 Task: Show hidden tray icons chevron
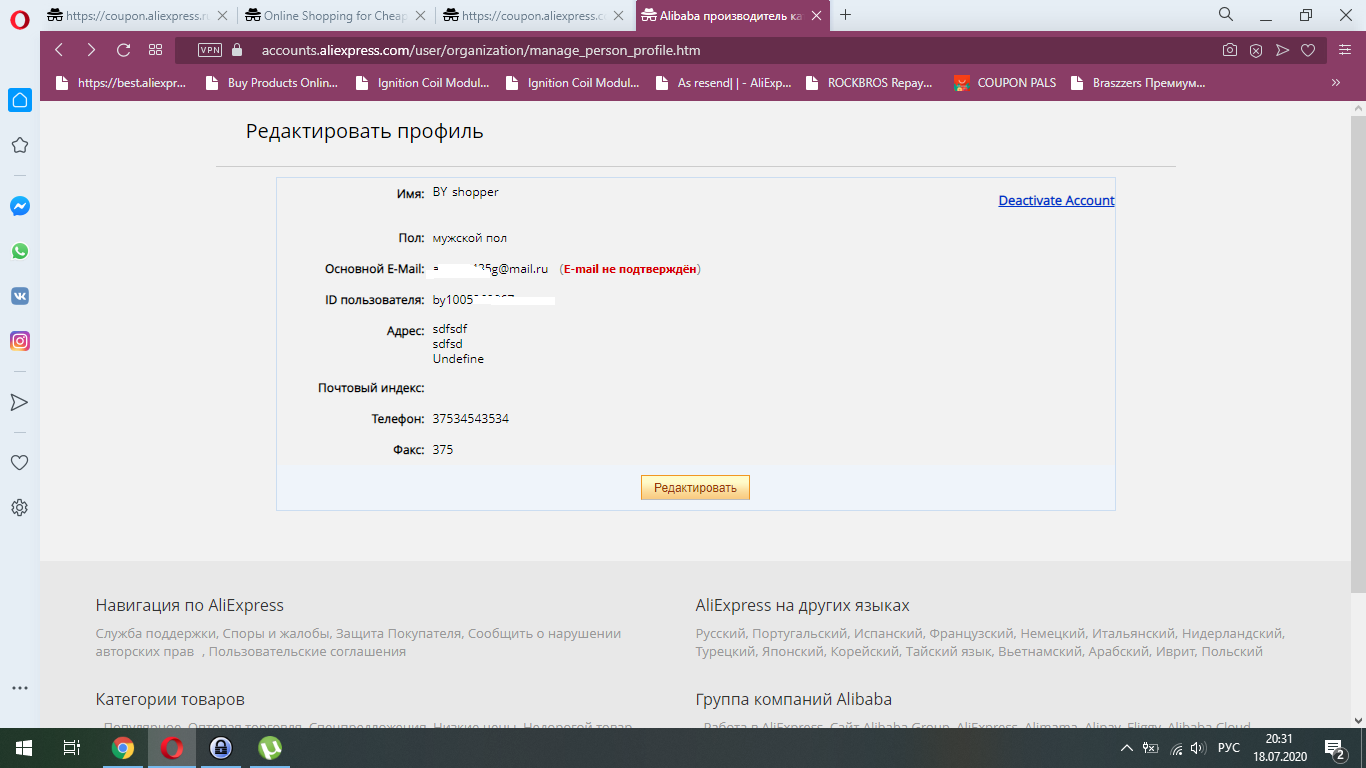1127,748
